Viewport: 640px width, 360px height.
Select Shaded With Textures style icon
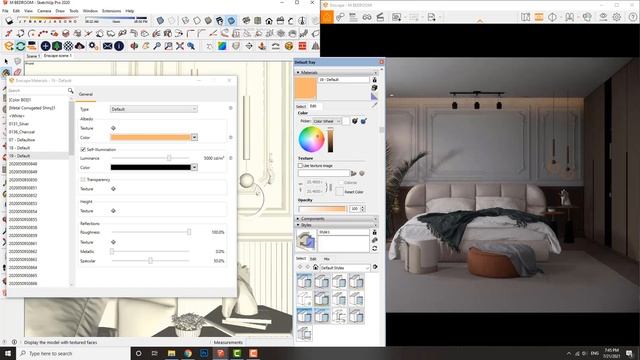pyautogui.click(x=220, y=20)
